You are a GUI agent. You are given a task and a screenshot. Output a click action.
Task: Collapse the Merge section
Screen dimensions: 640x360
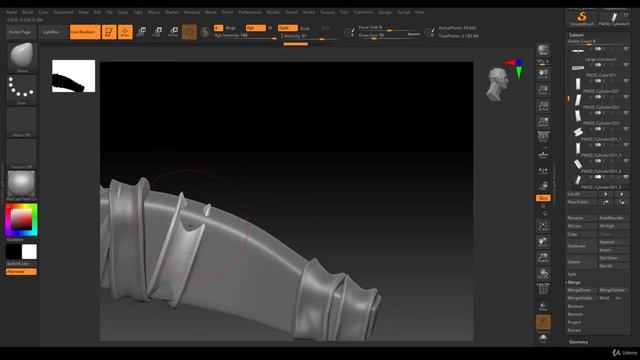574,282
